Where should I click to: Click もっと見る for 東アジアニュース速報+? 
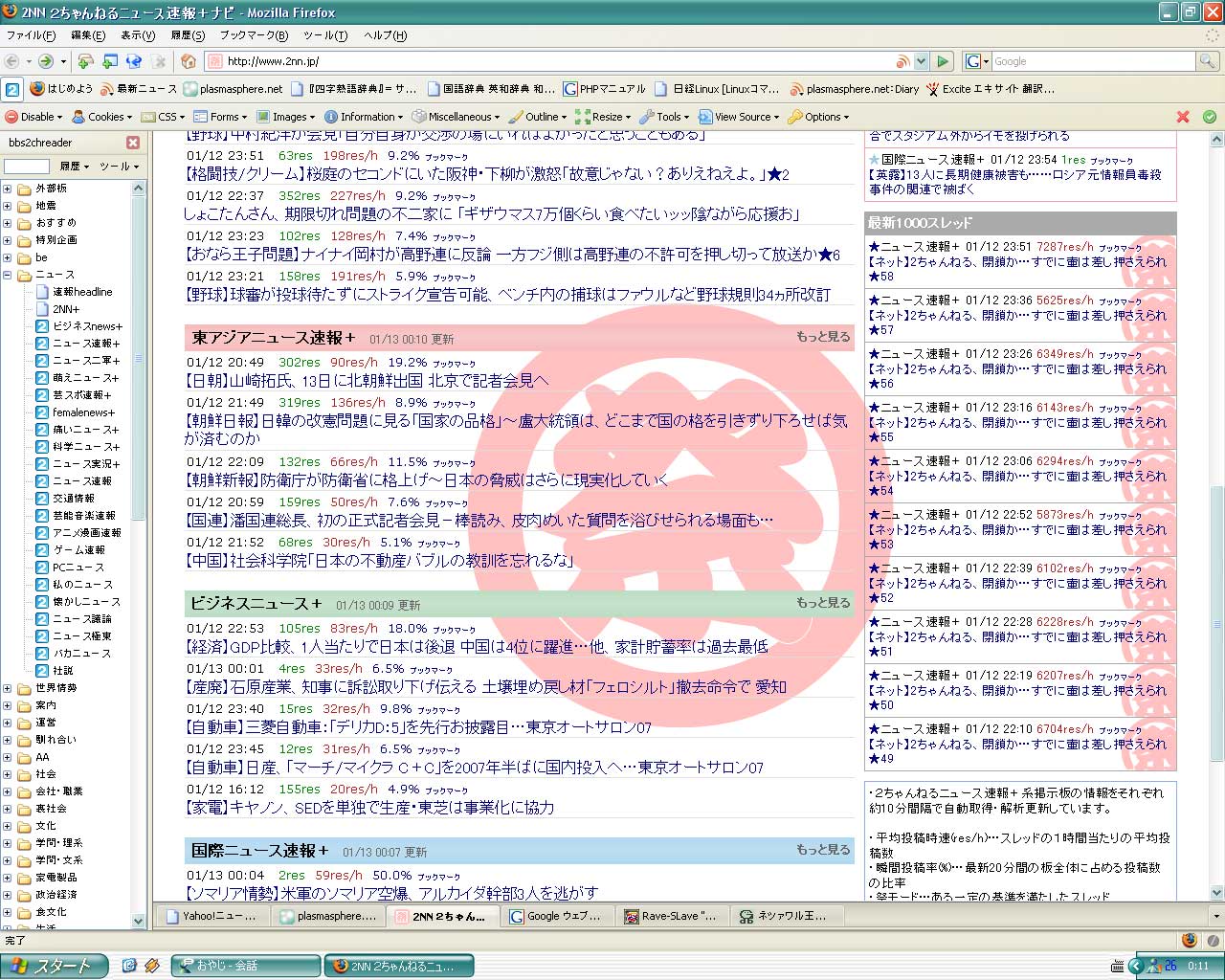coord(823,337)
